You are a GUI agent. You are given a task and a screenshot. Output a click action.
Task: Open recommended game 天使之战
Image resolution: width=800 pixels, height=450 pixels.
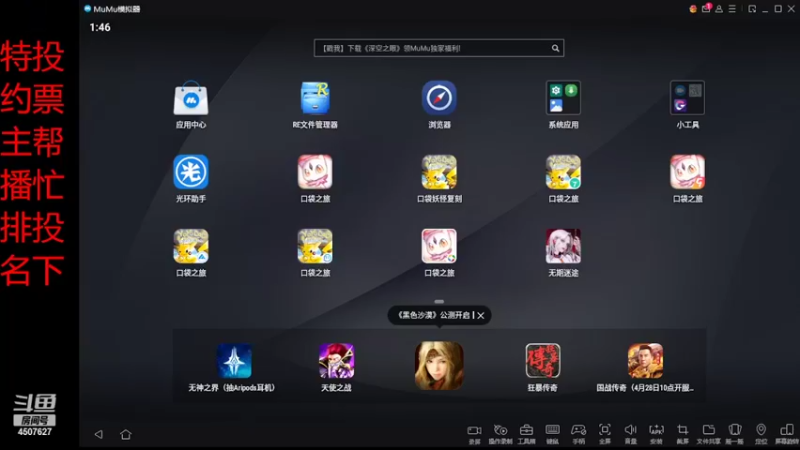[x=336, y=361]
